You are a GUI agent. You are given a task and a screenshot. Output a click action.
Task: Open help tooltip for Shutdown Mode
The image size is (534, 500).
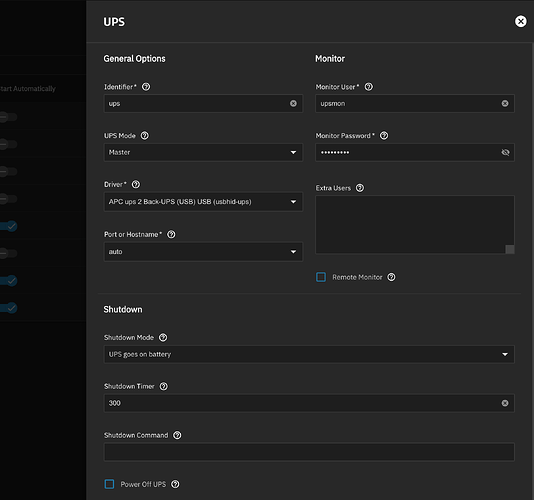(x=163, y=338)
